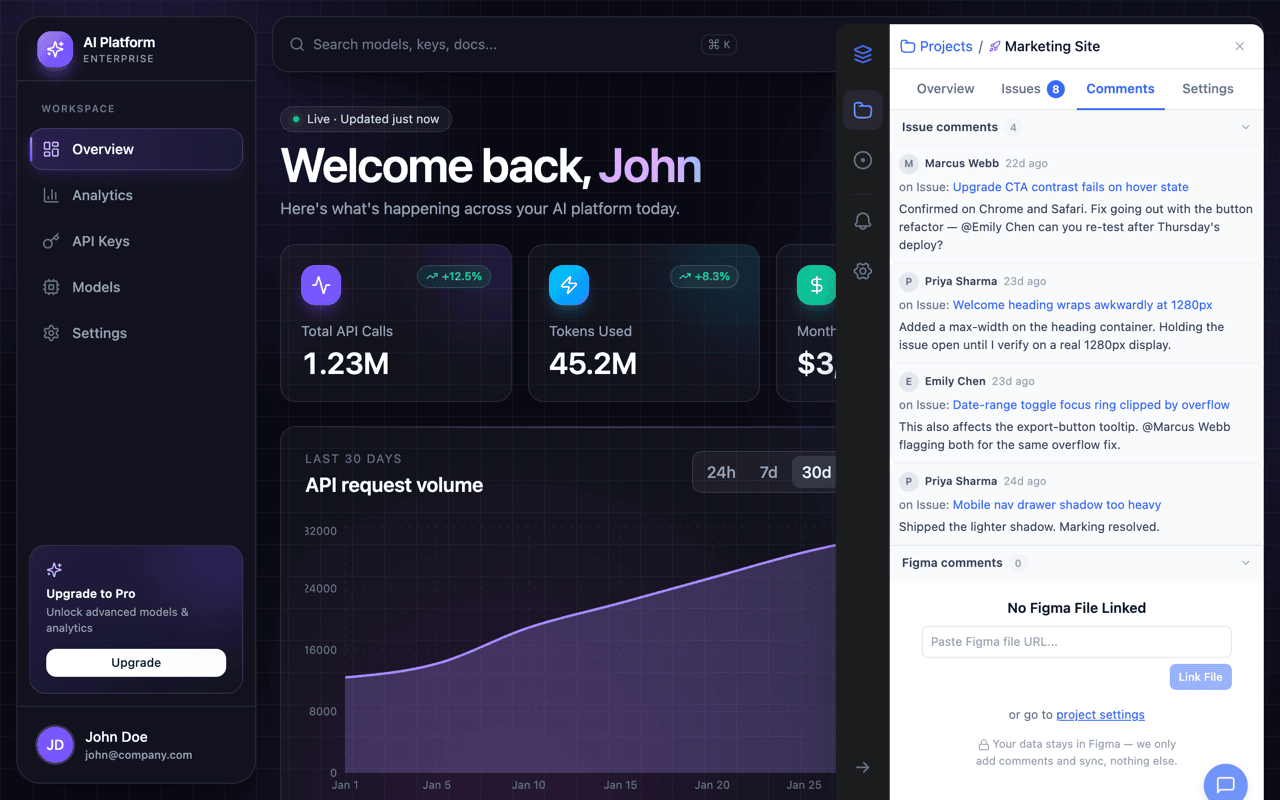1280x800 pixels.
Task: Click the Upgrade button
Action: [x=136, y=662]
